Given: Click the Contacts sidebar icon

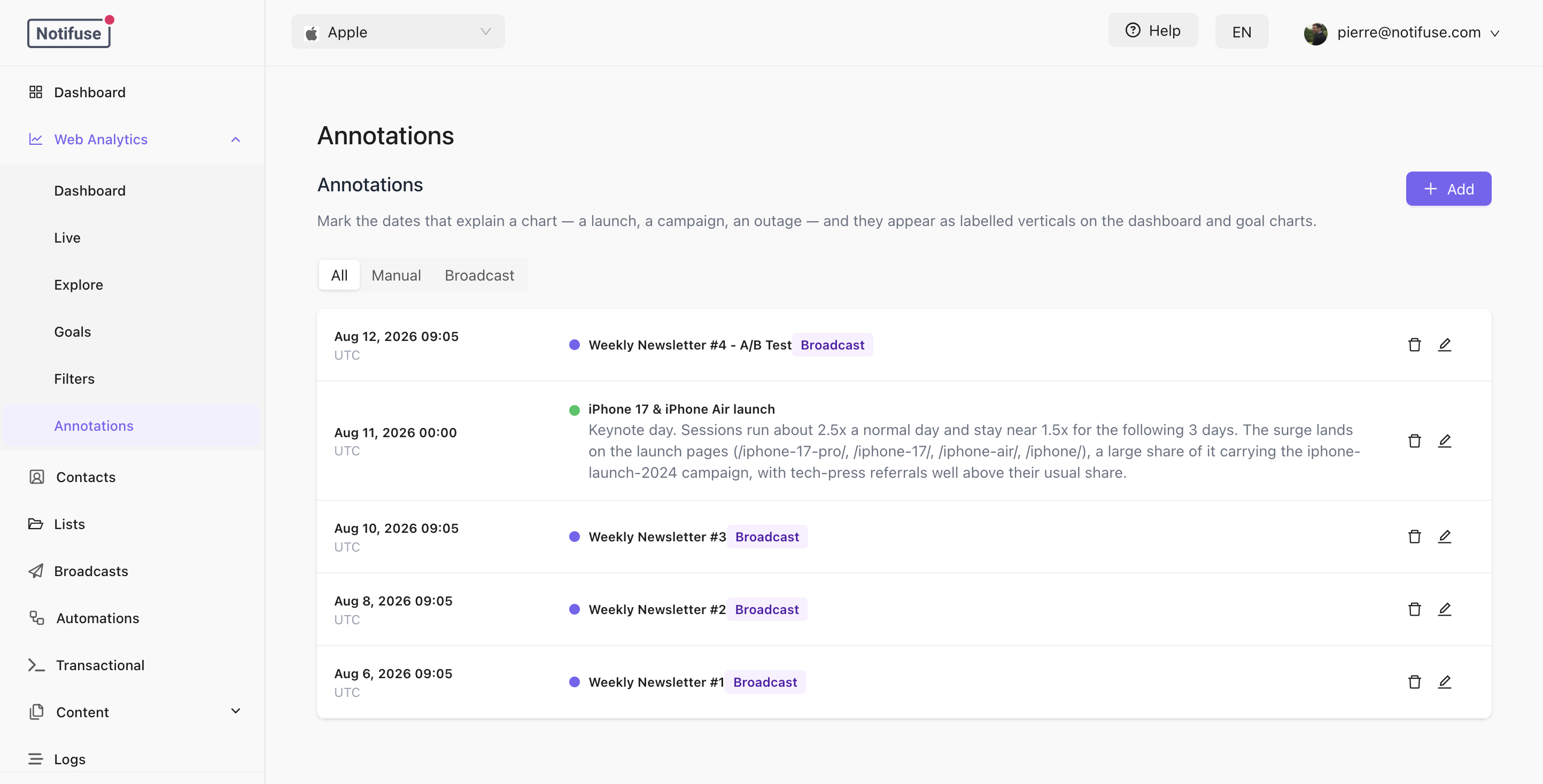Looking at the screenshot, I should click(36, 477).
